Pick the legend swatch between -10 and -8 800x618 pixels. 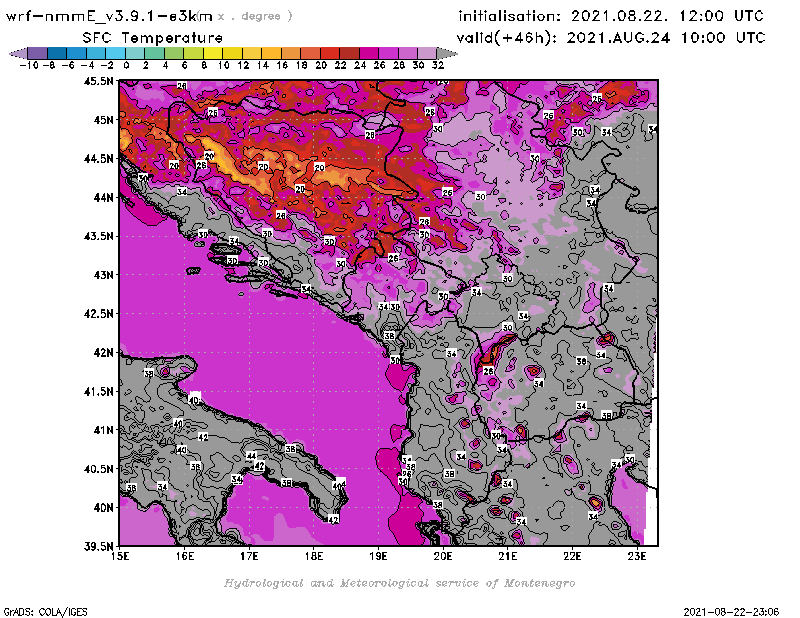[x=38, y=53]
